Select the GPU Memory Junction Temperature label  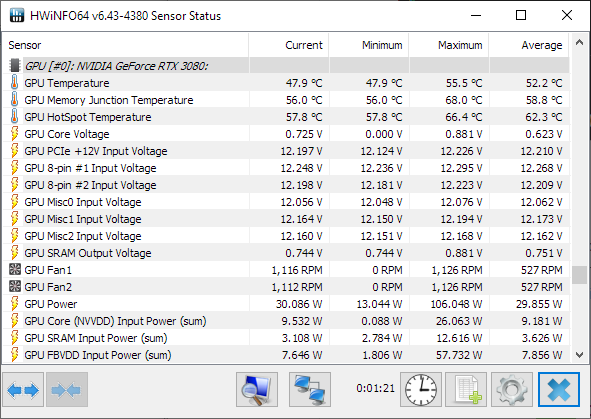pyautogui.click(x=109, y=100)
